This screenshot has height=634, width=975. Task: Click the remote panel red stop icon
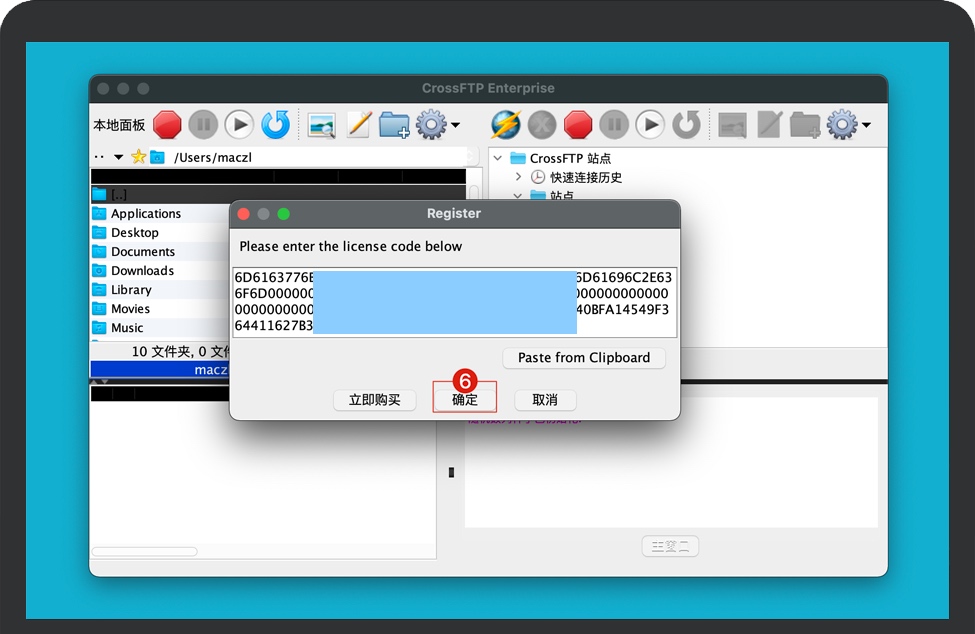point(578,125)
